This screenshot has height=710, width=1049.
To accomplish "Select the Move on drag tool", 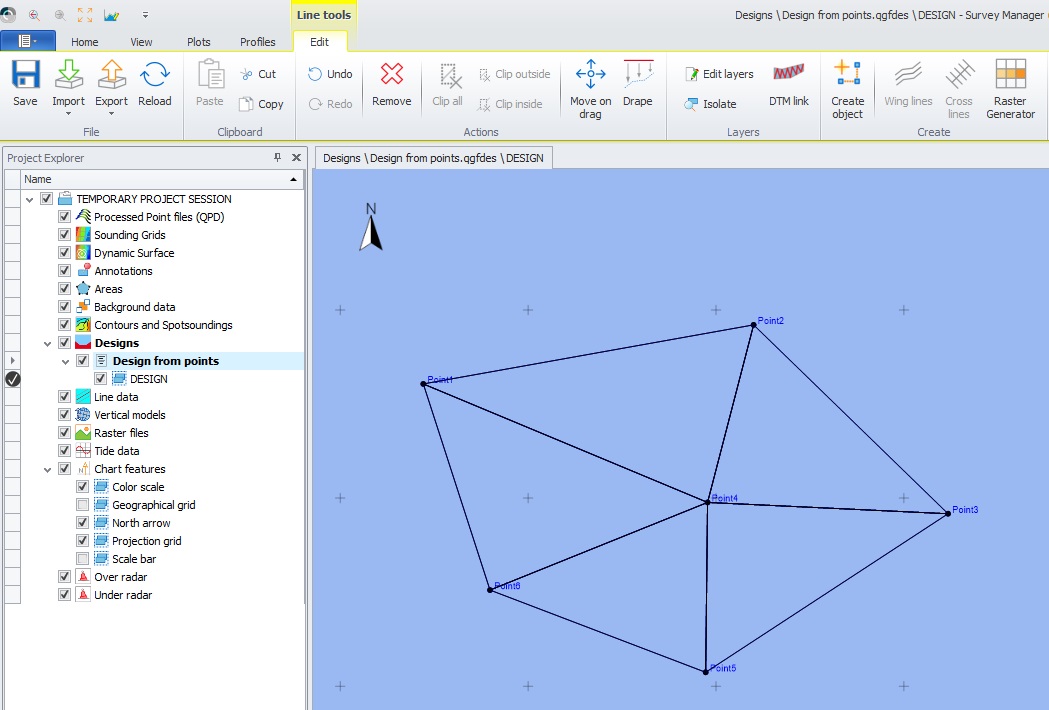I will [x=590, y=76].
